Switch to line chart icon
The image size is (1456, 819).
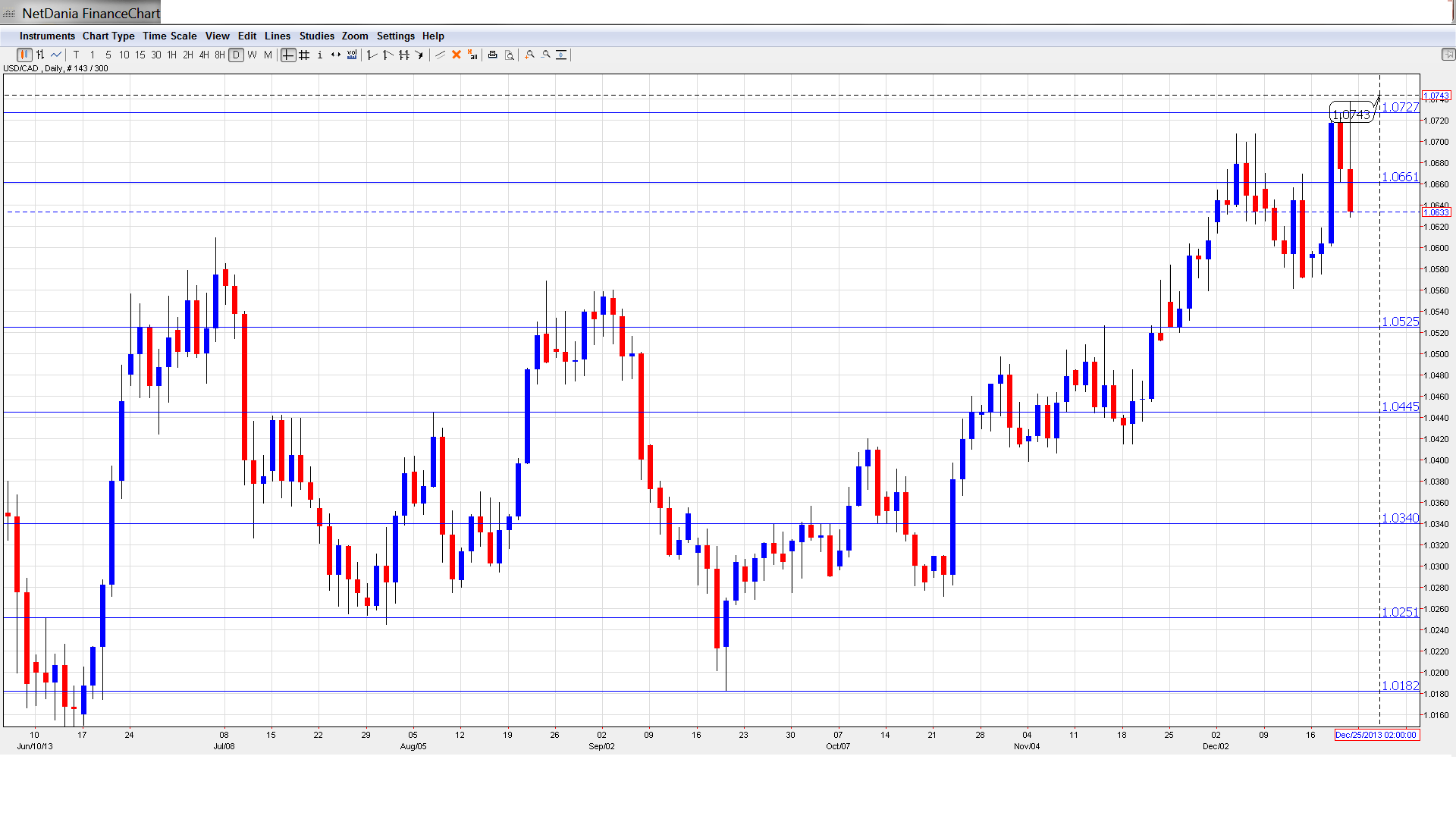click(56, 55)
